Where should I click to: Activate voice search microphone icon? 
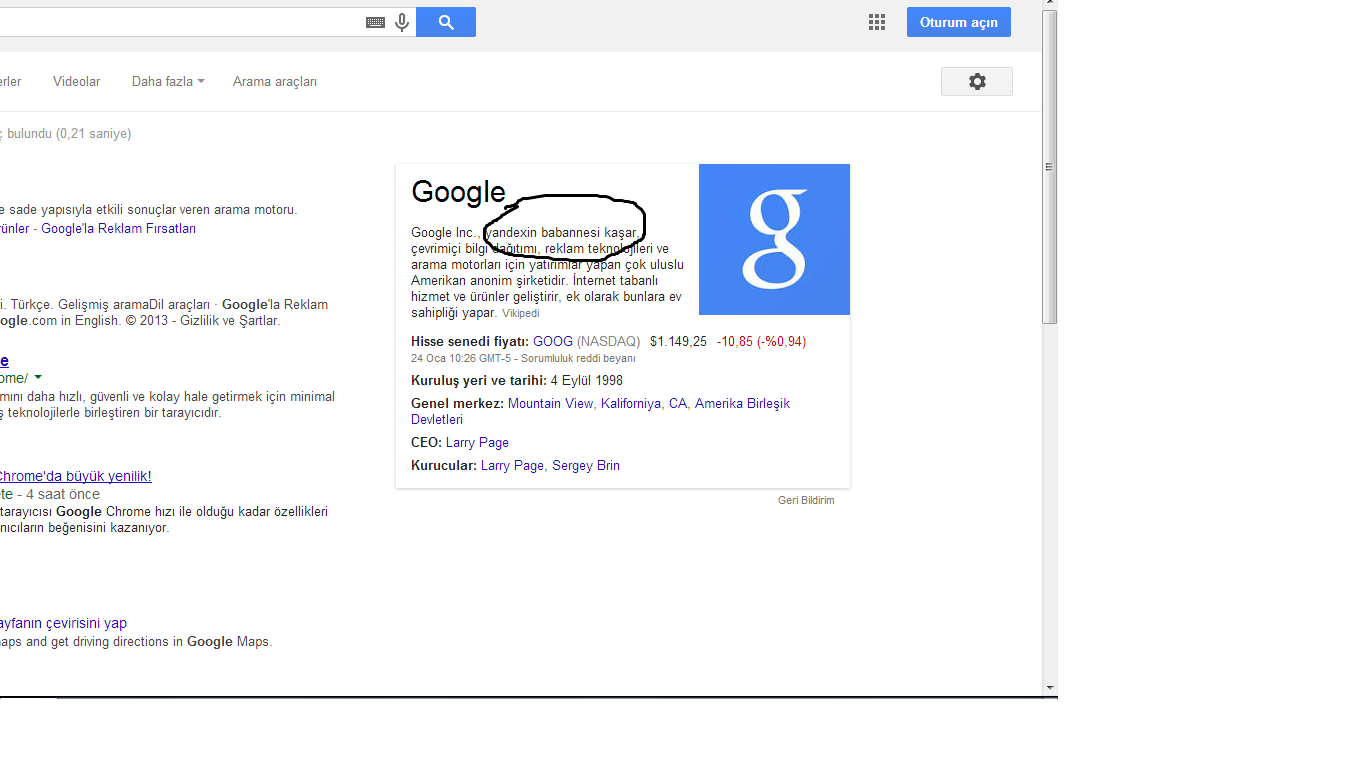click(x=402, y=22)
